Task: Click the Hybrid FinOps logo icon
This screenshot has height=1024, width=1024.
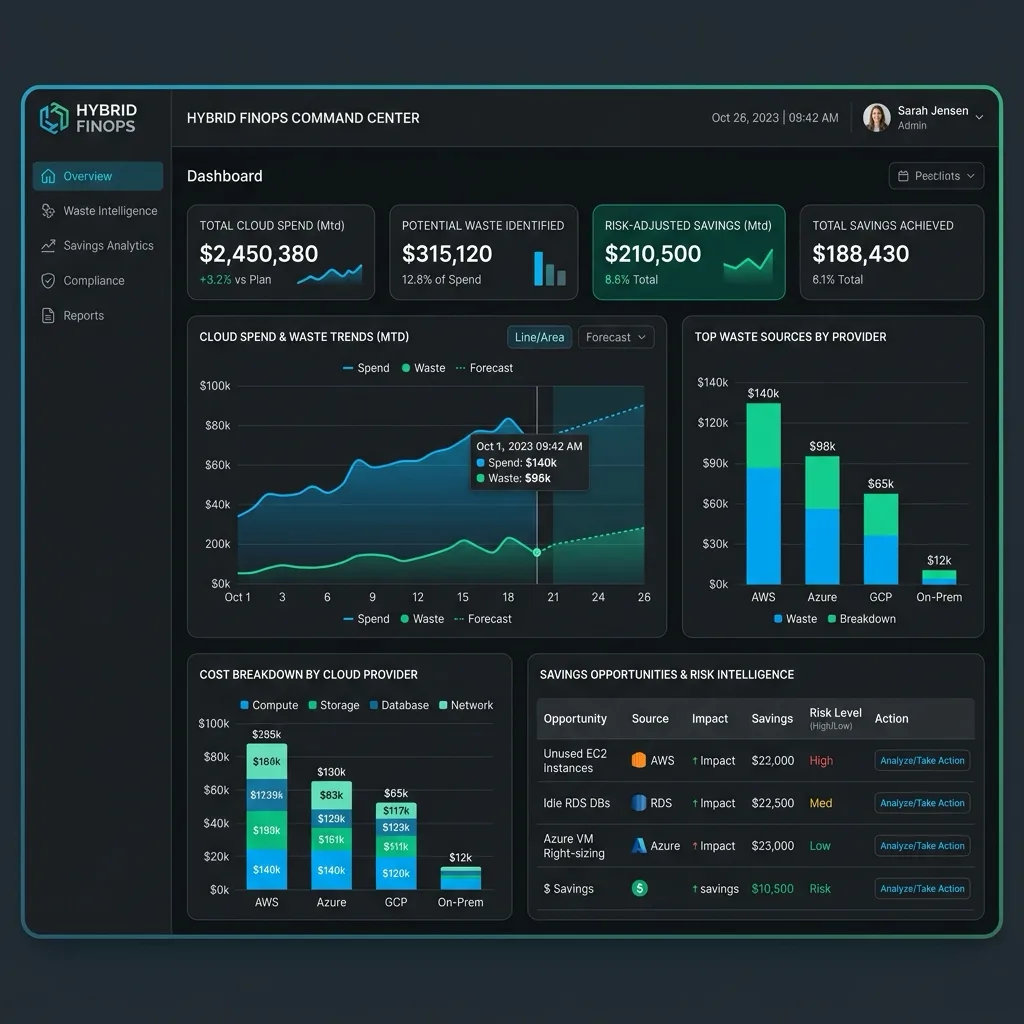Action: point(54,118)
